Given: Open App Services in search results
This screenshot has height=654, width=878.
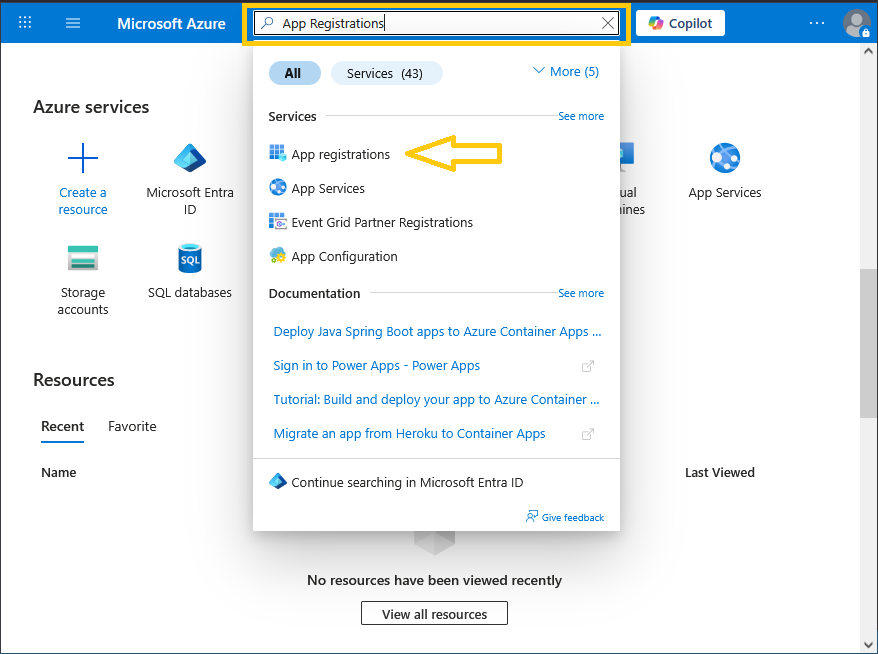Looking at the screenshot, I should [328, 188].
